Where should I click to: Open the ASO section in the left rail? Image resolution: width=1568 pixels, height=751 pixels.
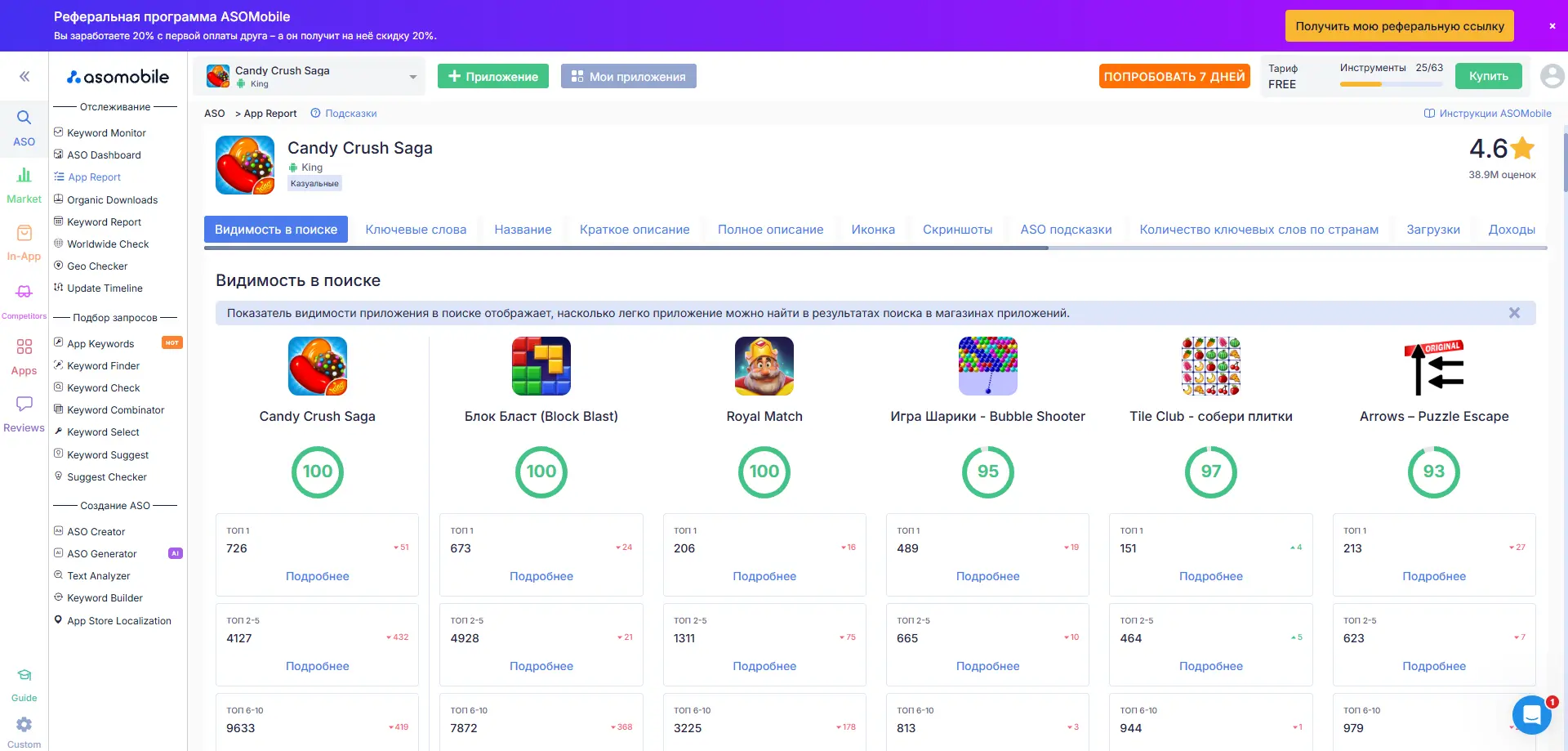[x=24, y=129]
